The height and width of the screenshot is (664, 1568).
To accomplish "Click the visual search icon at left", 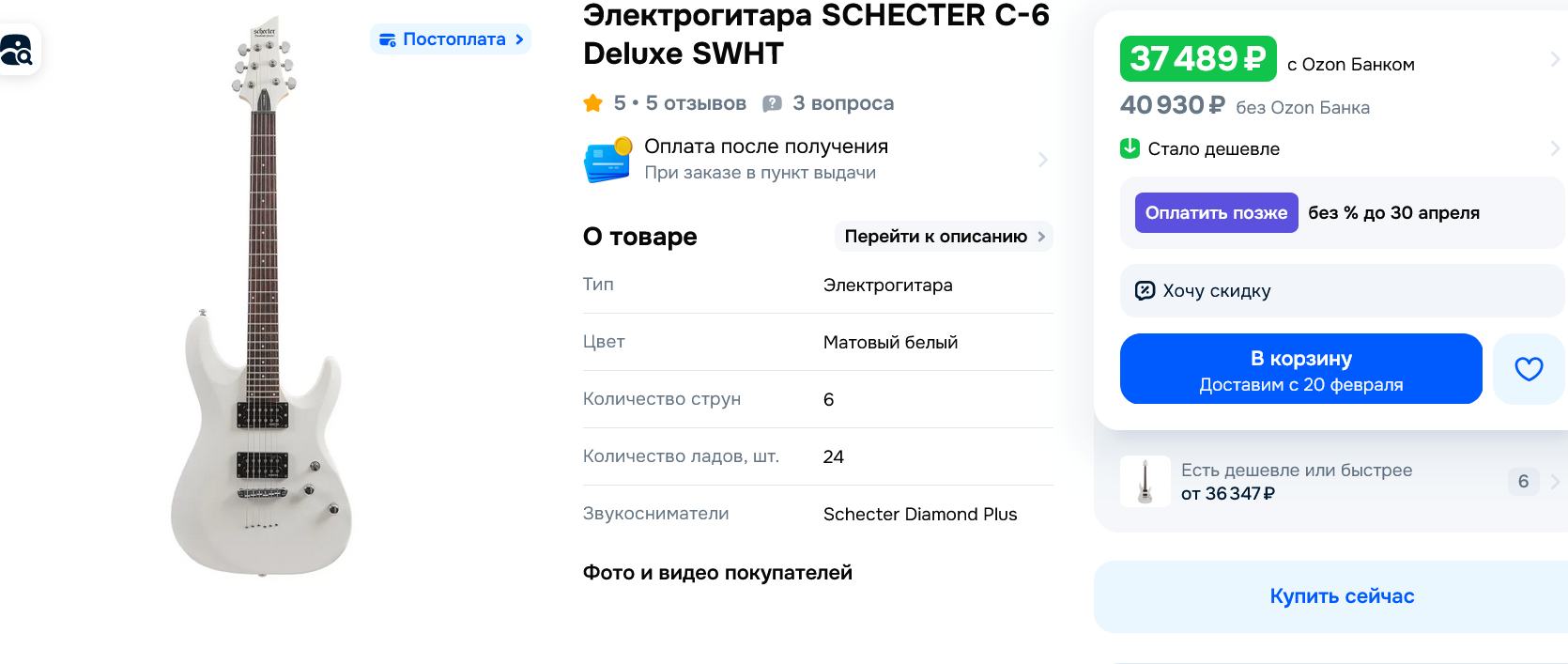I will [x=16, y=51].
